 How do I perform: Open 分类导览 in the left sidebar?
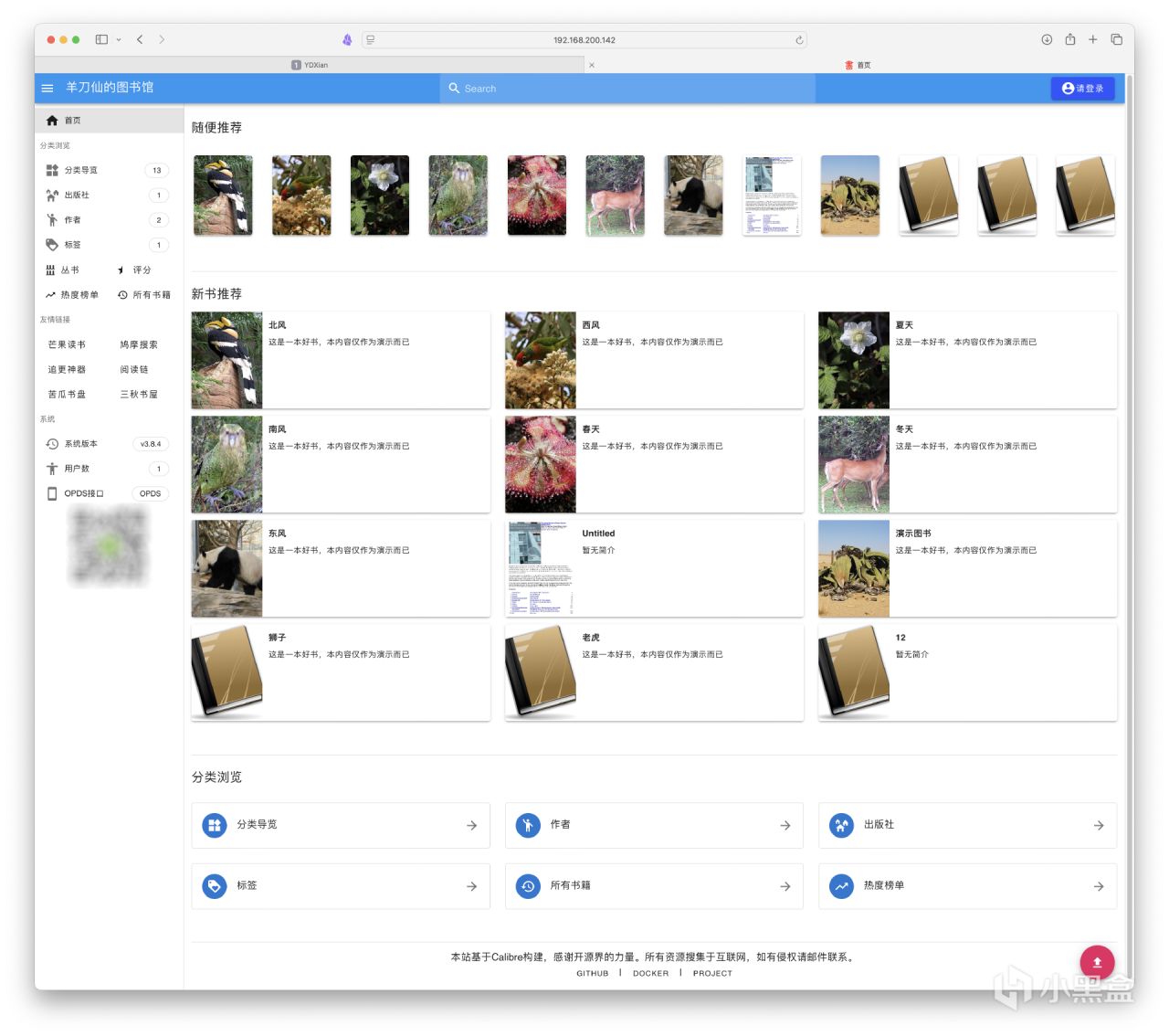tap(110, 170)
